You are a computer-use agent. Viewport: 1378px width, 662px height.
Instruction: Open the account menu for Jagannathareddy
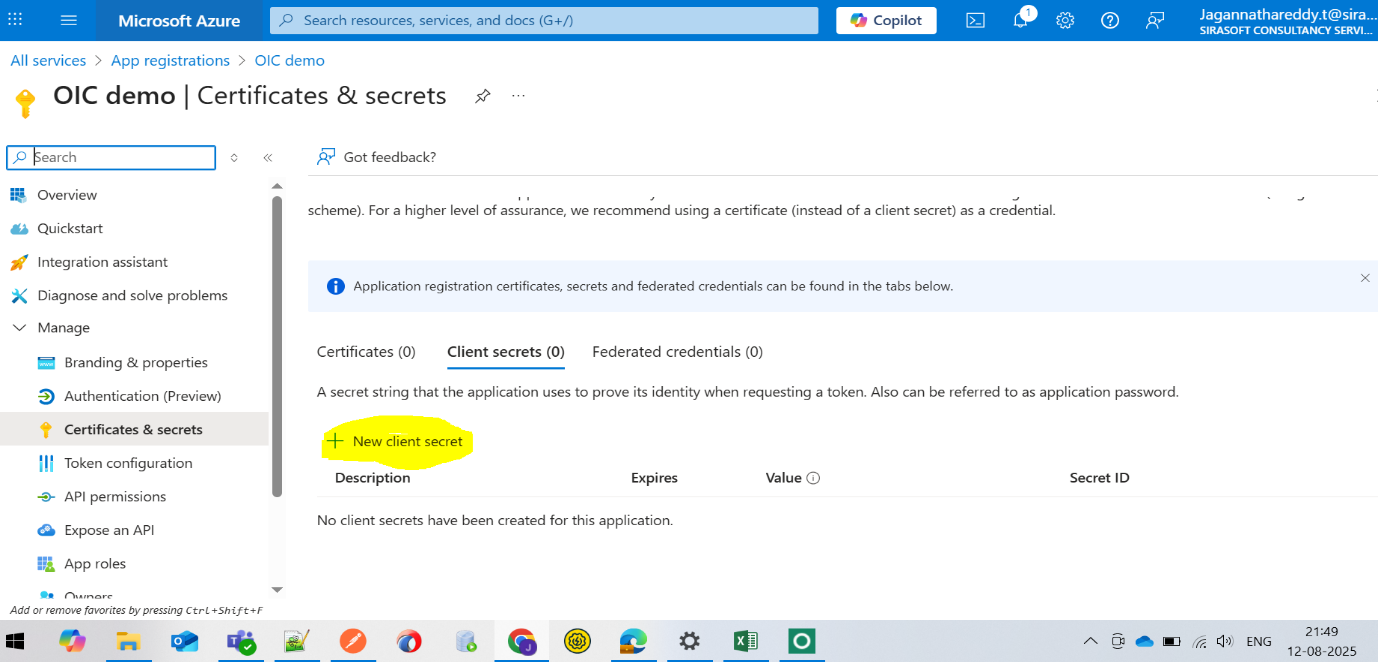[1285, 20]
